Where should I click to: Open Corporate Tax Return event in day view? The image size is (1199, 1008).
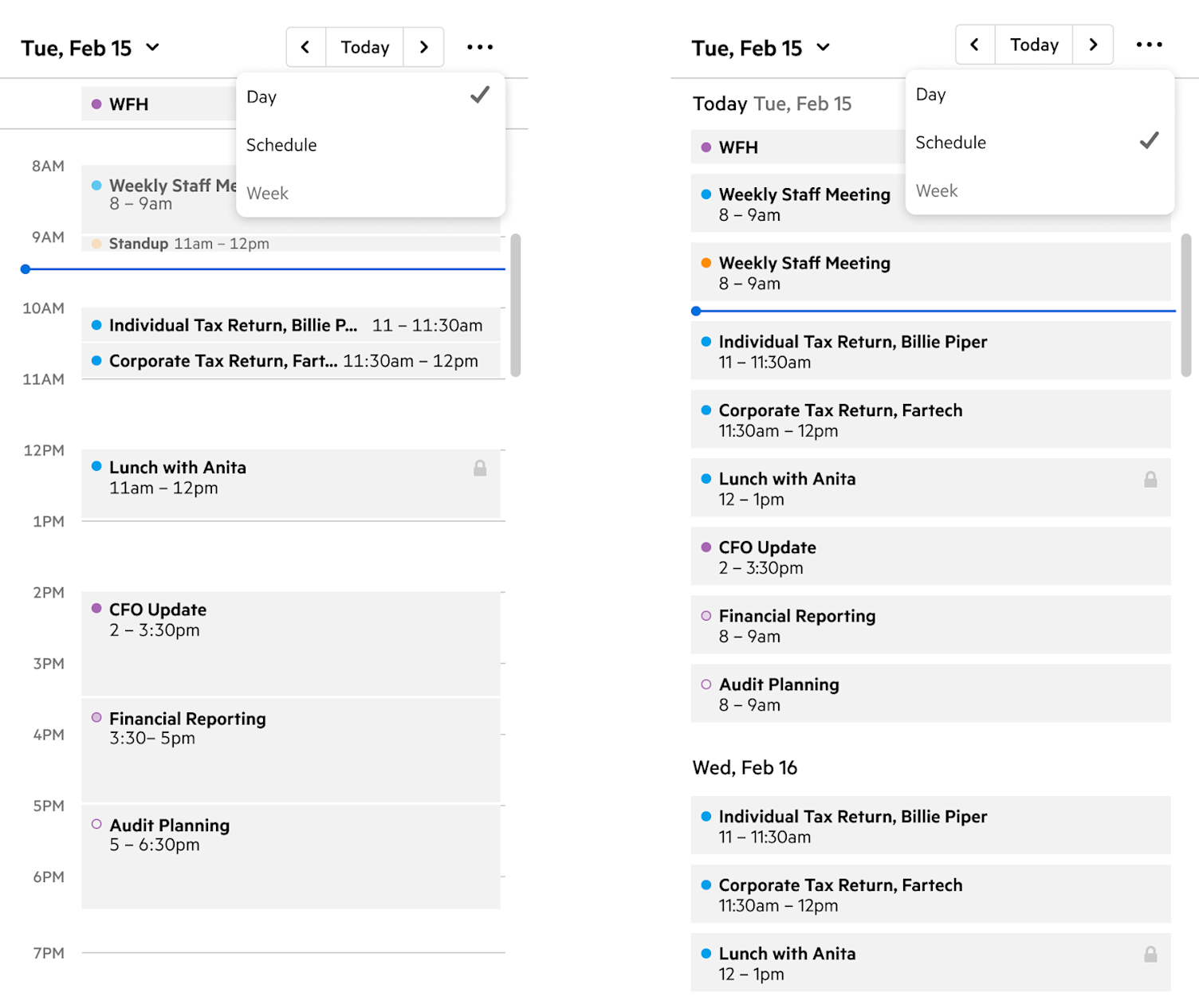point(291,361)
